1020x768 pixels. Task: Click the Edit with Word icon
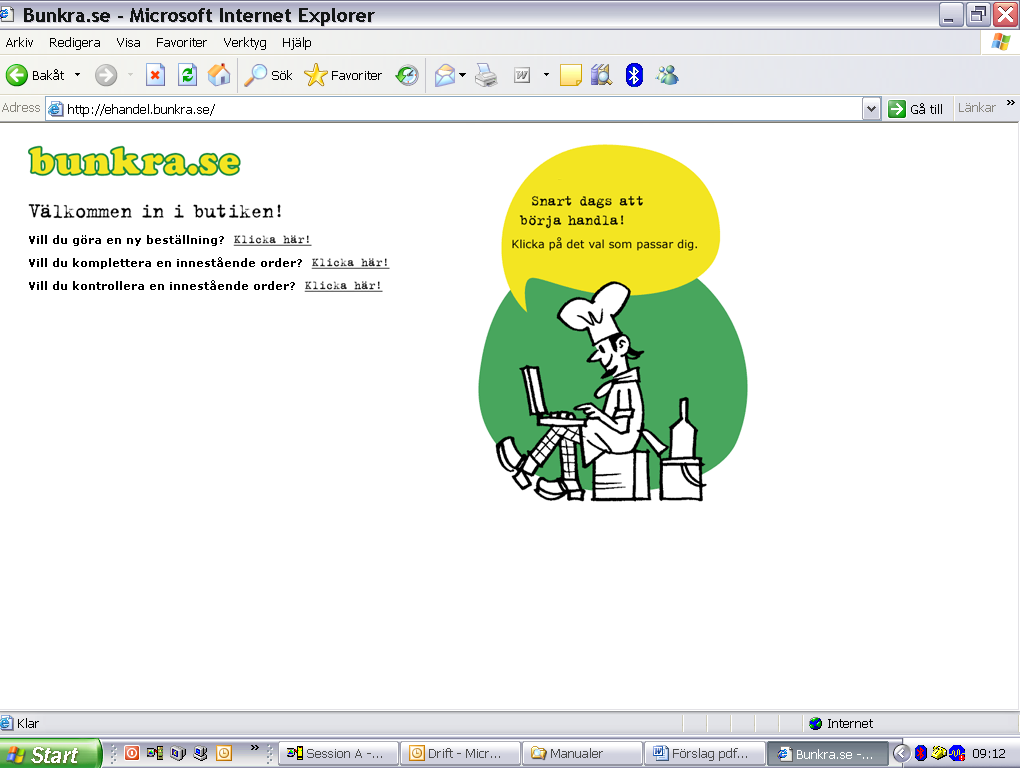[522, 75]
